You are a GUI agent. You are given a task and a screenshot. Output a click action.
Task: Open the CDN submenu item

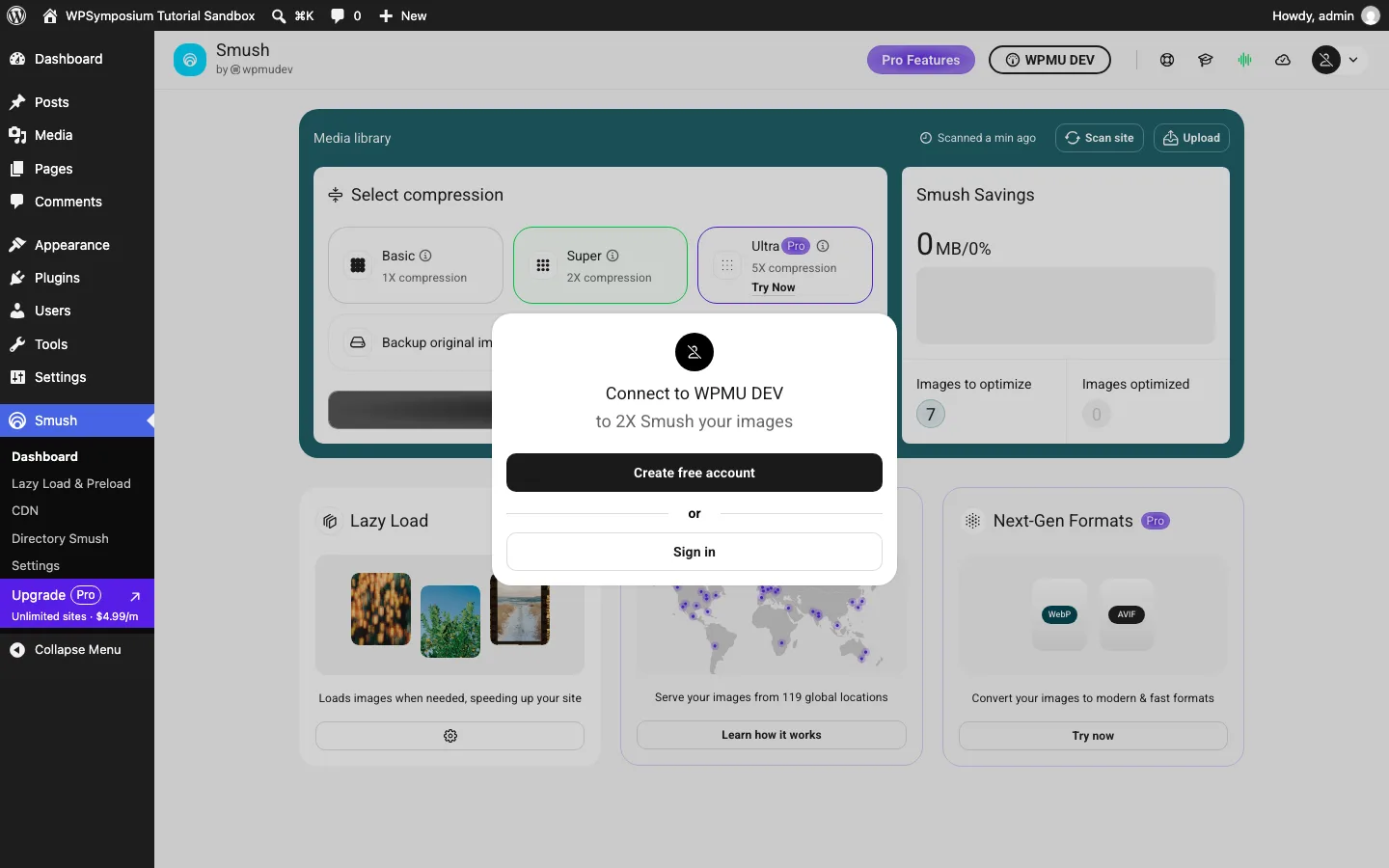25,511
